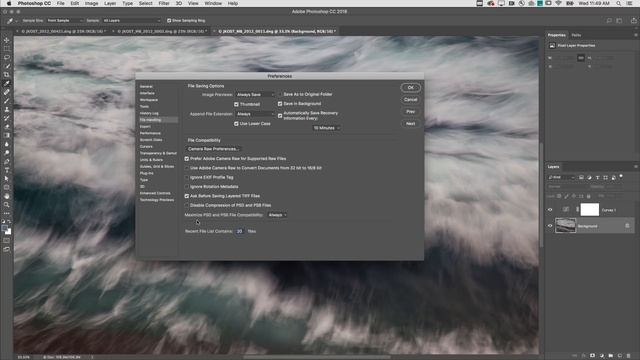Screen dimensions: 640x360
Task: Toggle Use Lower Case checkbox
Action: [x=236, y=124]
